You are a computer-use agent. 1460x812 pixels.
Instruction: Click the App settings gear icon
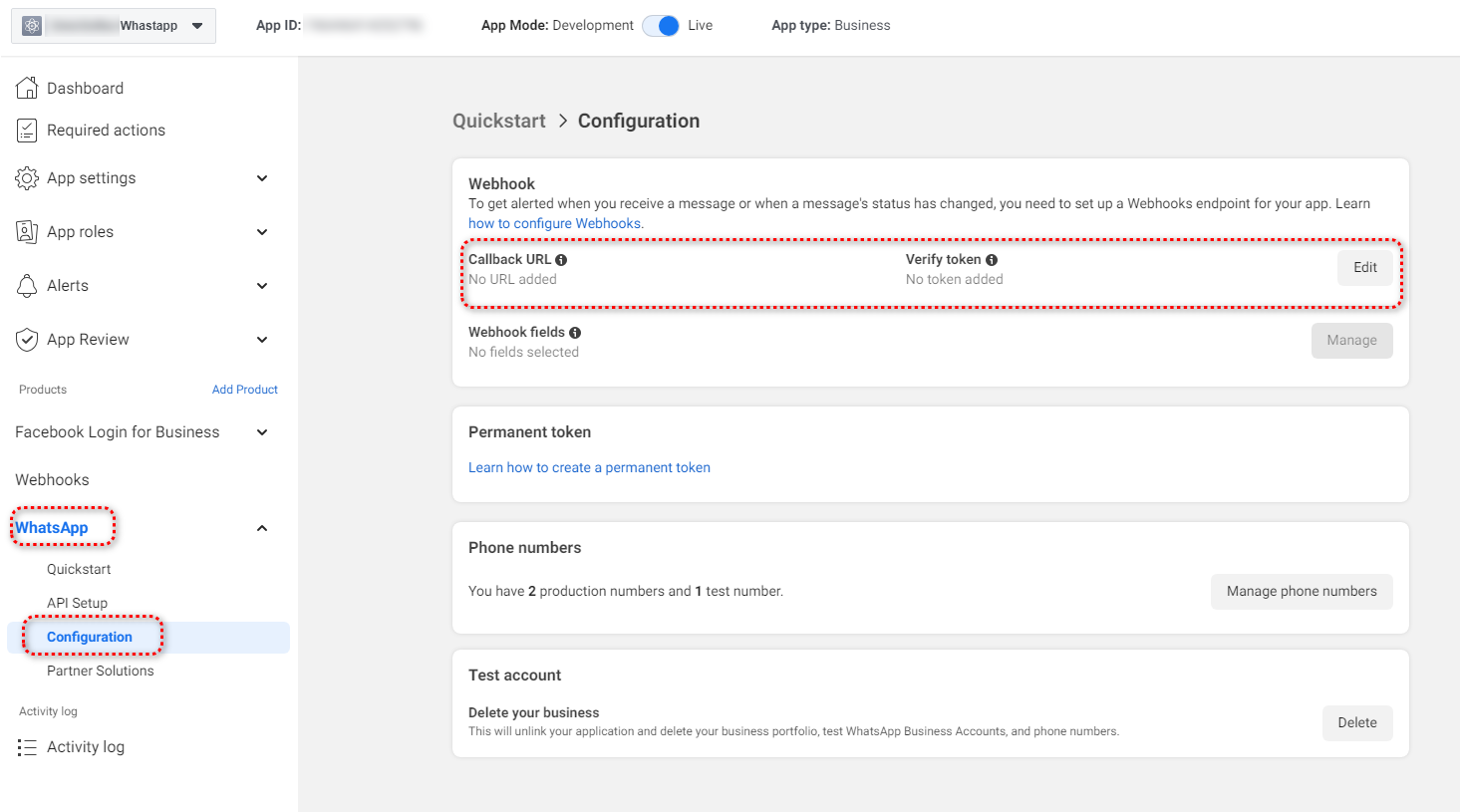click(27, 178)
